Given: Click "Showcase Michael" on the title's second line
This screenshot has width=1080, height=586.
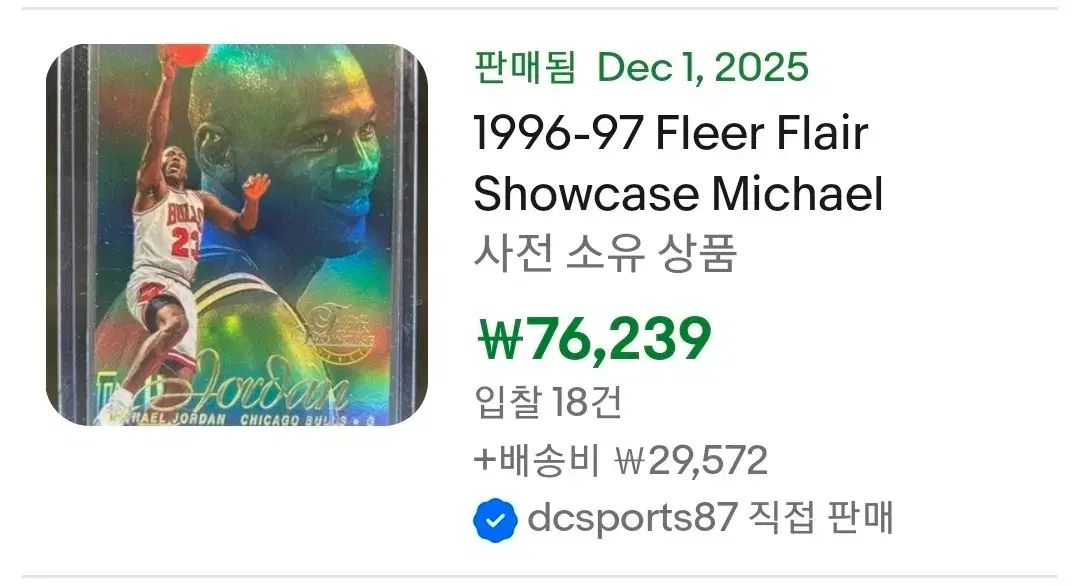Looking at the screenshot, I should (678, 194).
